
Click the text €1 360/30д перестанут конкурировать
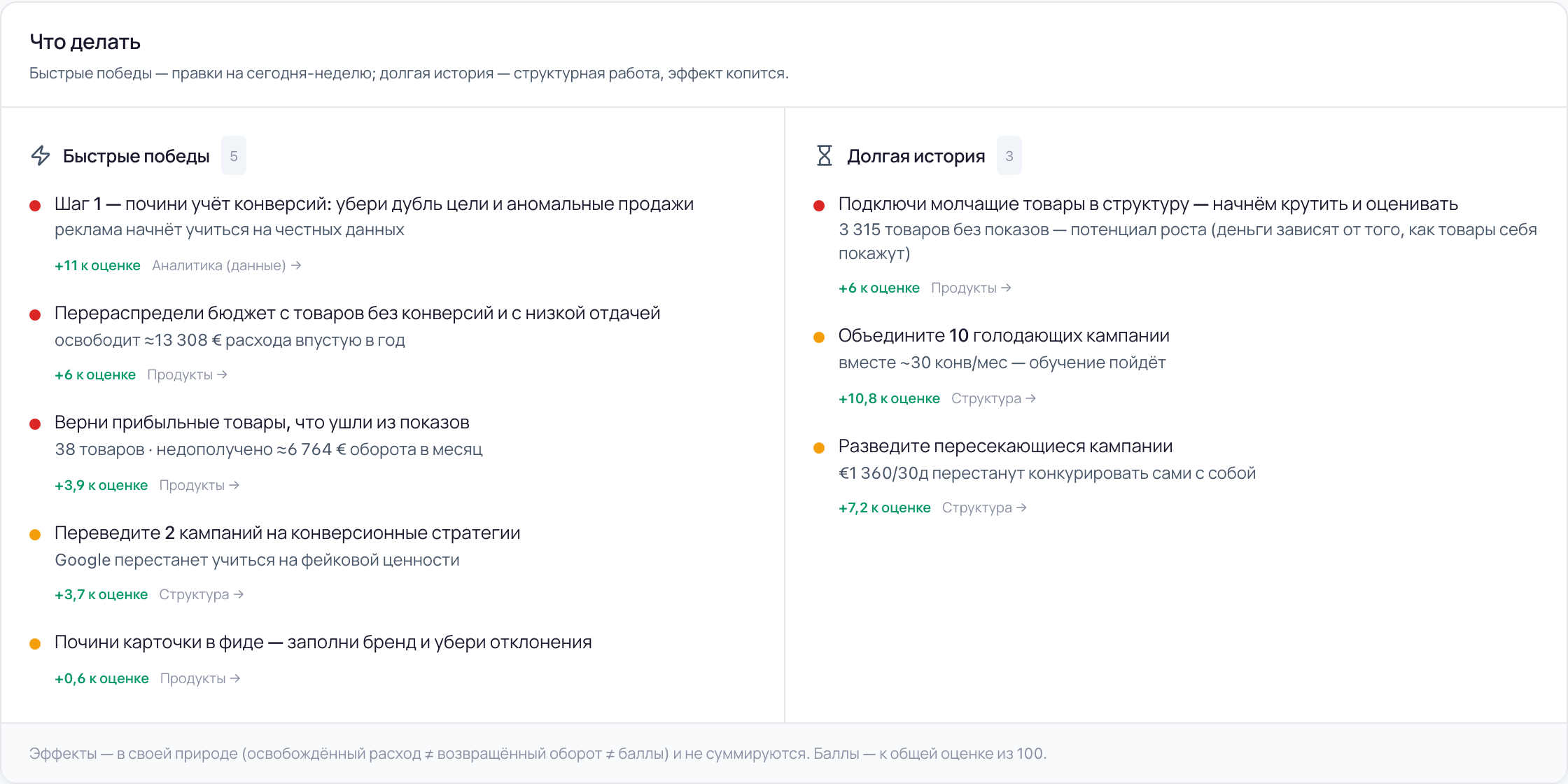1047,473
